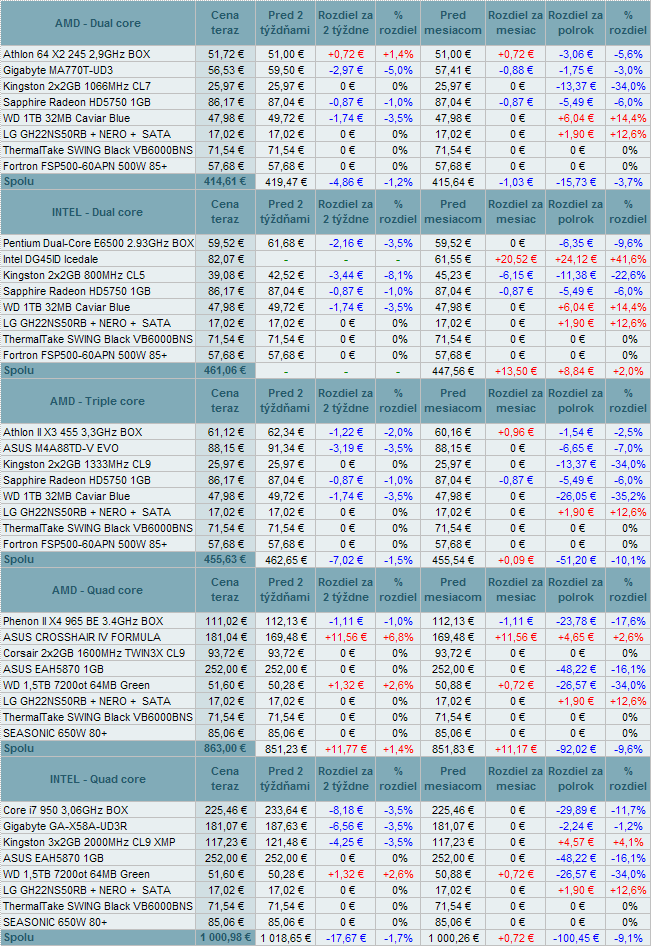This screenshot has height=946, width=651.
Task: Click product 'Corsair 2x2GB 1600MHz TWIN3X CL9'
Action: tap(94, 653)
